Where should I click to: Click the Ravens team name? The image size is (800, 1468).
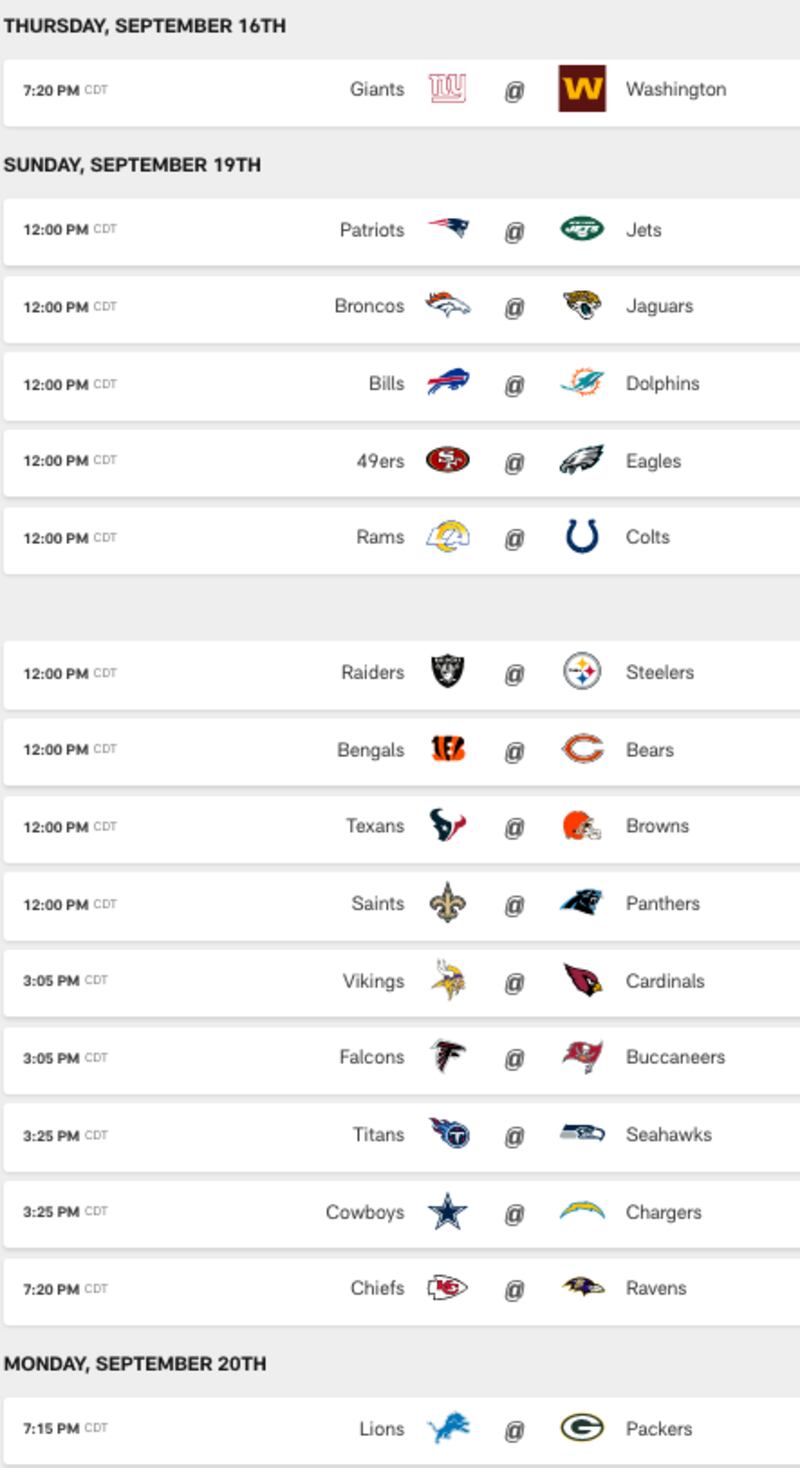point(656,1288)
